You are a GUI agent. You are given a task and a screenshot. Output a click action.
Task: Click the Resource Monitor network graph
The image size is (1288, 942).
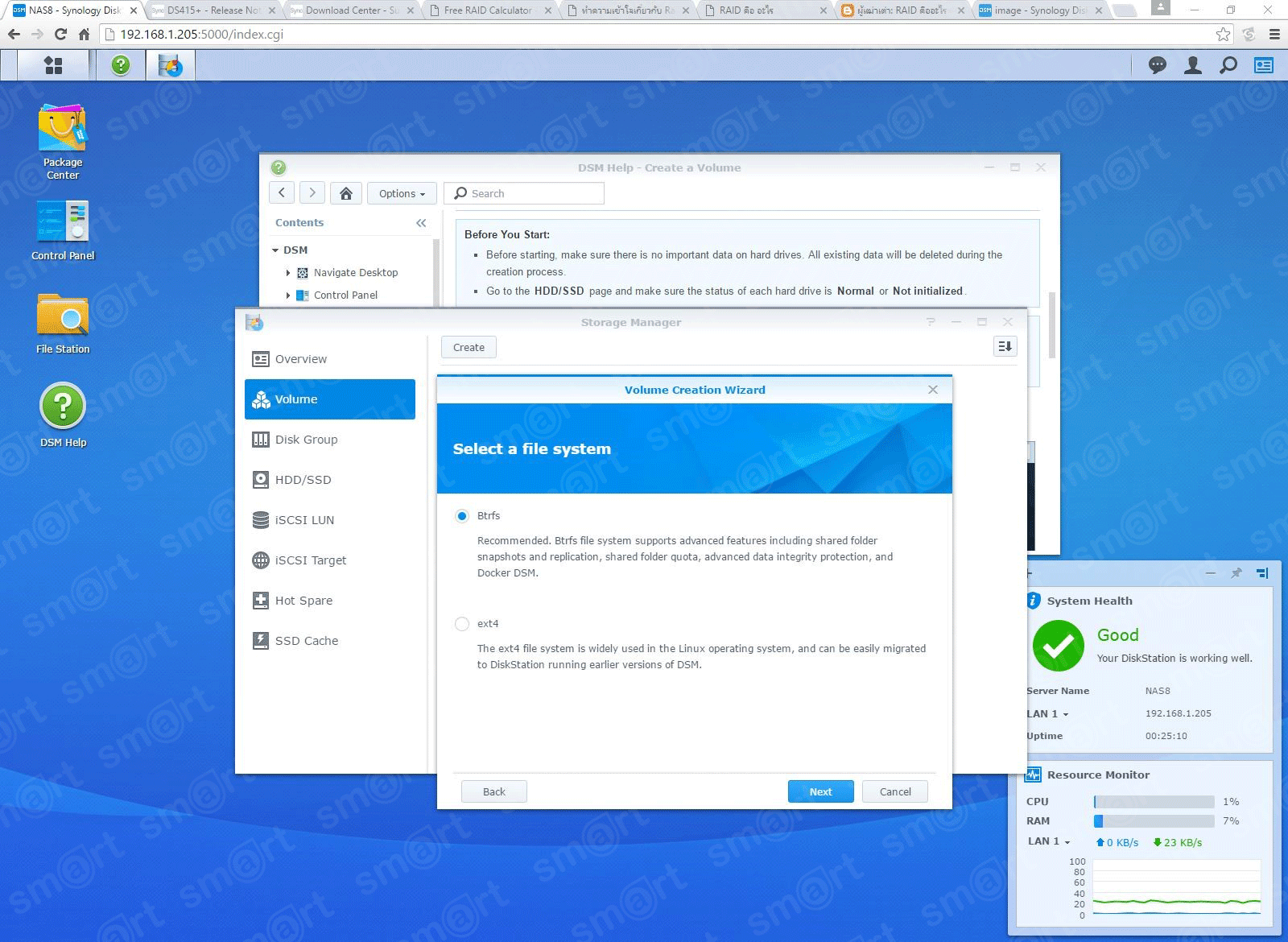pos(1176,887)
